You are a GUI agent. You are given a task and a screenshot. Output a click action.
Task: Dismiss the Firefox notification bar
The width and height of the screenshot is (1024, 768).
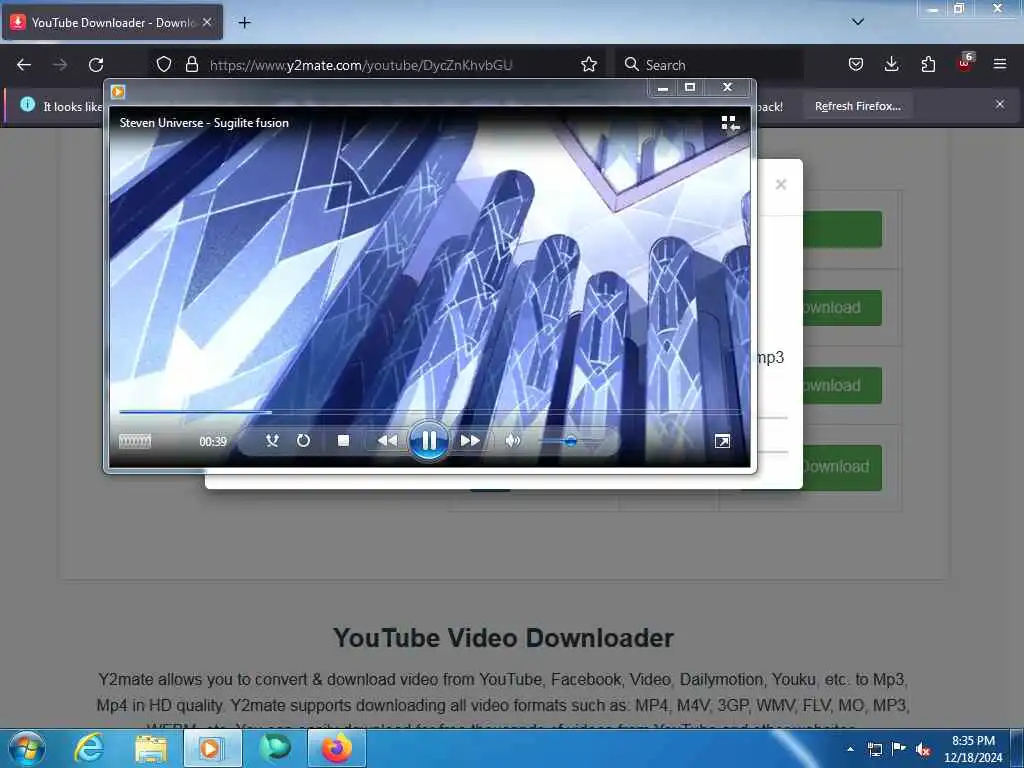pyautogui.click(x=1000, y=104)
